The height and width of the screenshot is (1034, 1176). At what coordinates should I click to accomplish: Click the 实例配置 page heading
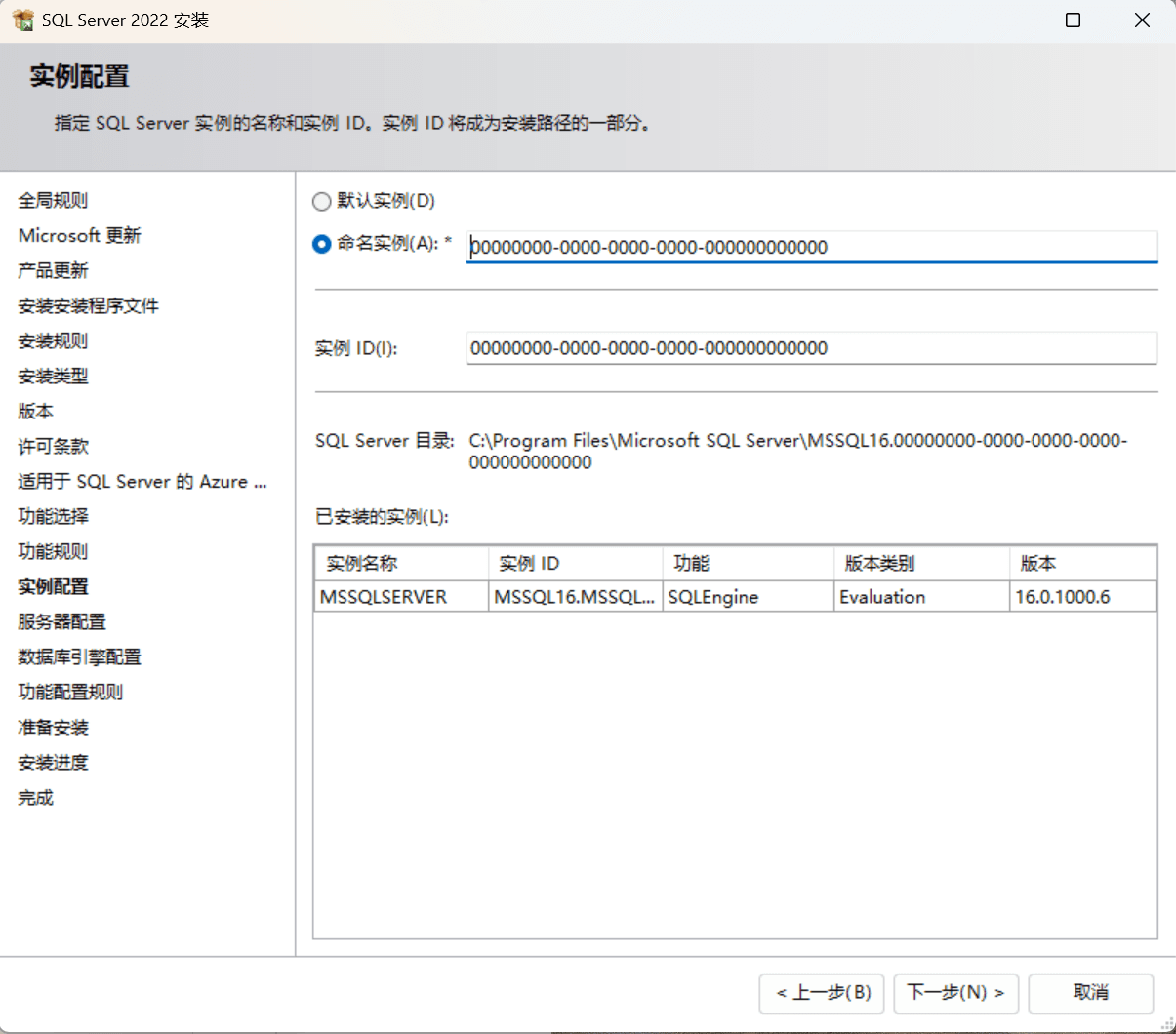79,76
